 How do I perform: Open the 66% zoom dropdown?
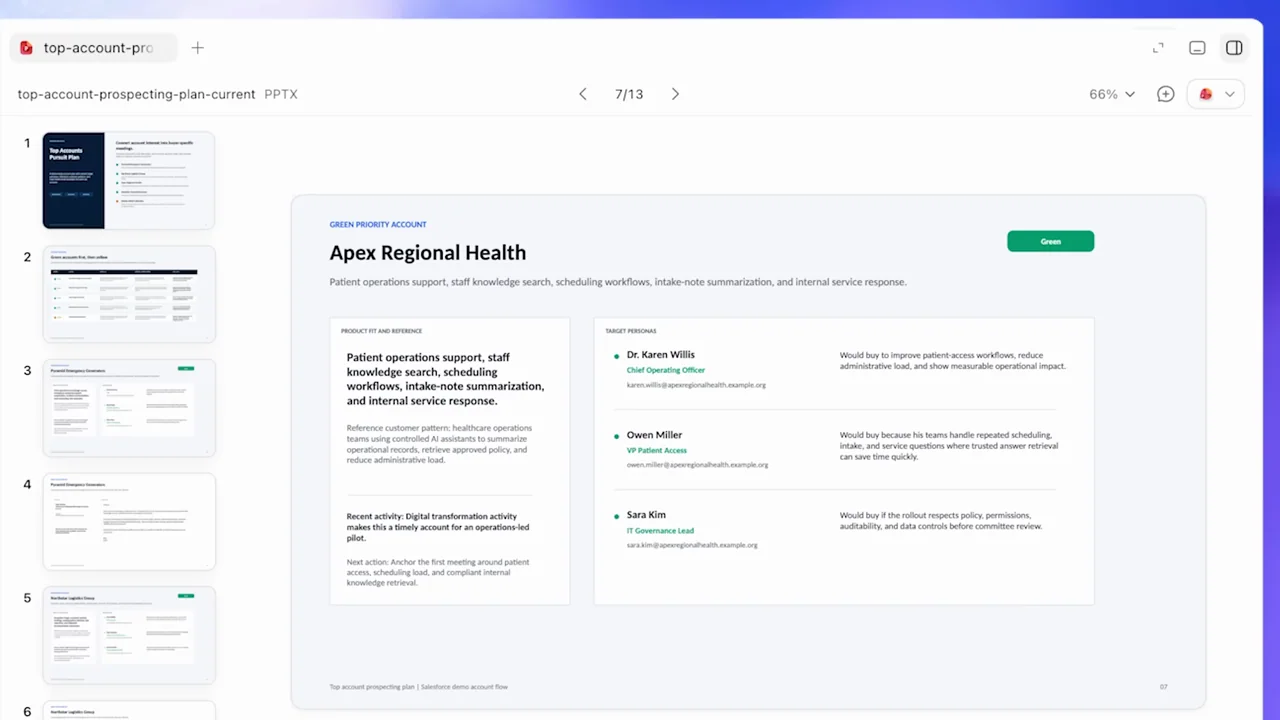(x=1112, y=94)
